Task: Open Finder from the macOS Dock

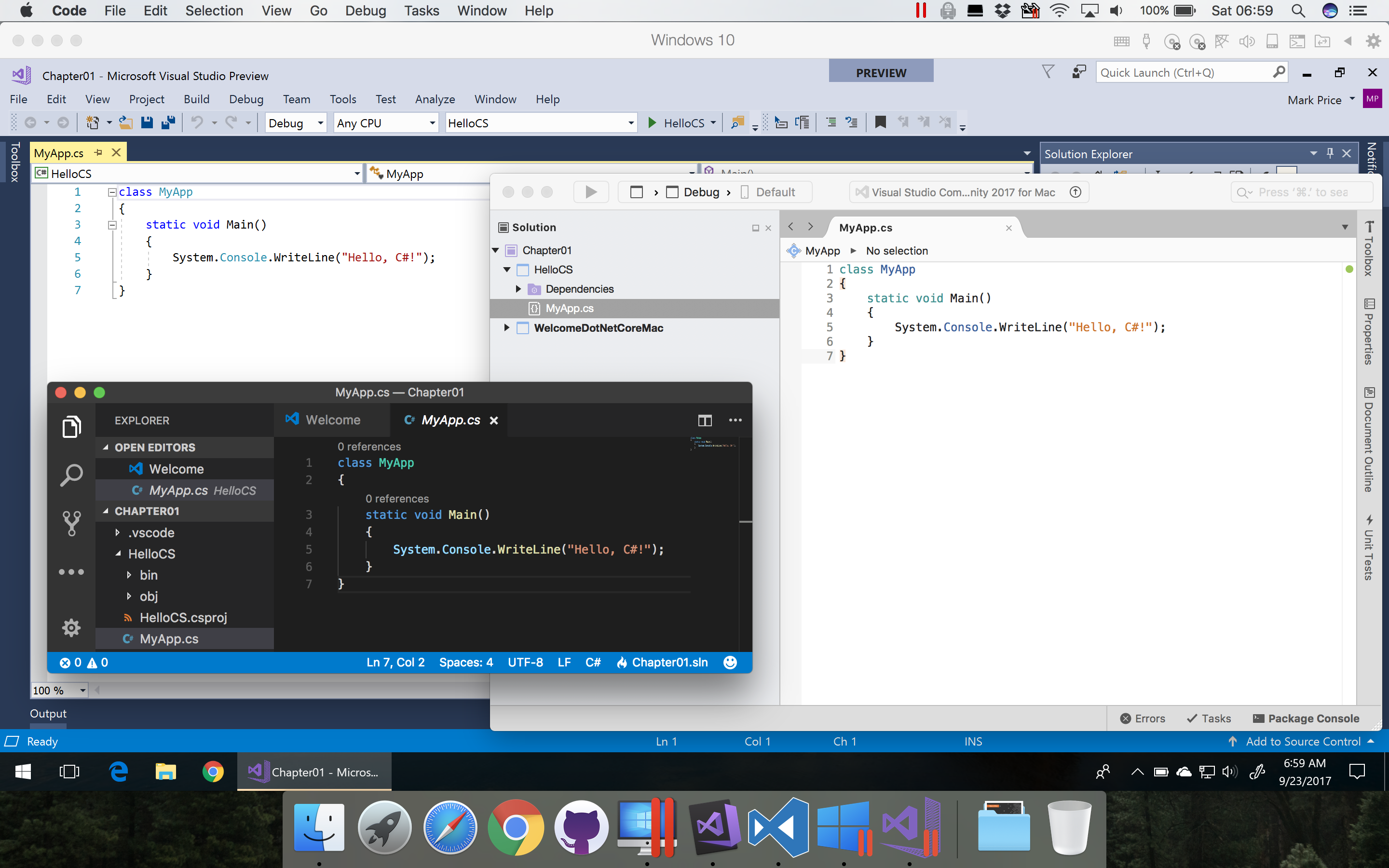Action: point(319,828)
